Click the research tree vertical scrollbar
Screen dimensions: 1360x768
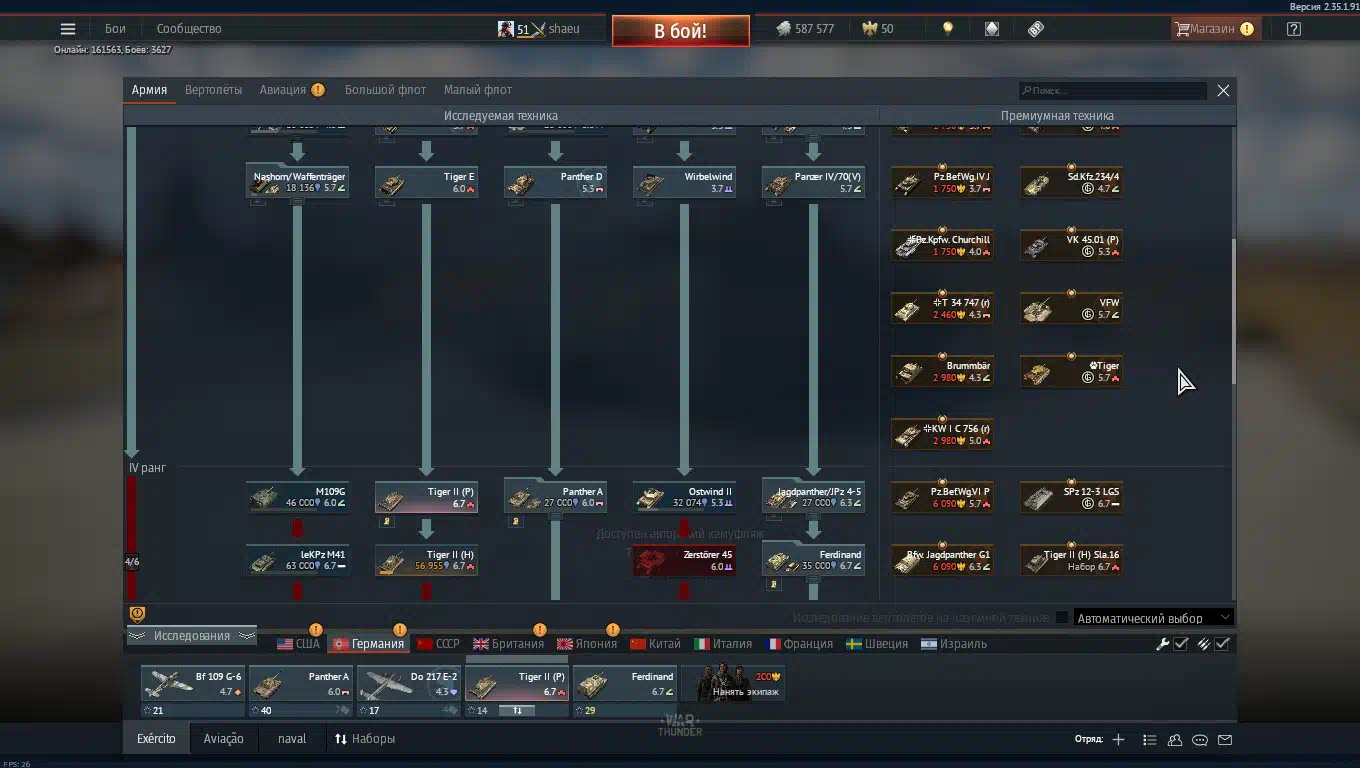point(1233,310)
